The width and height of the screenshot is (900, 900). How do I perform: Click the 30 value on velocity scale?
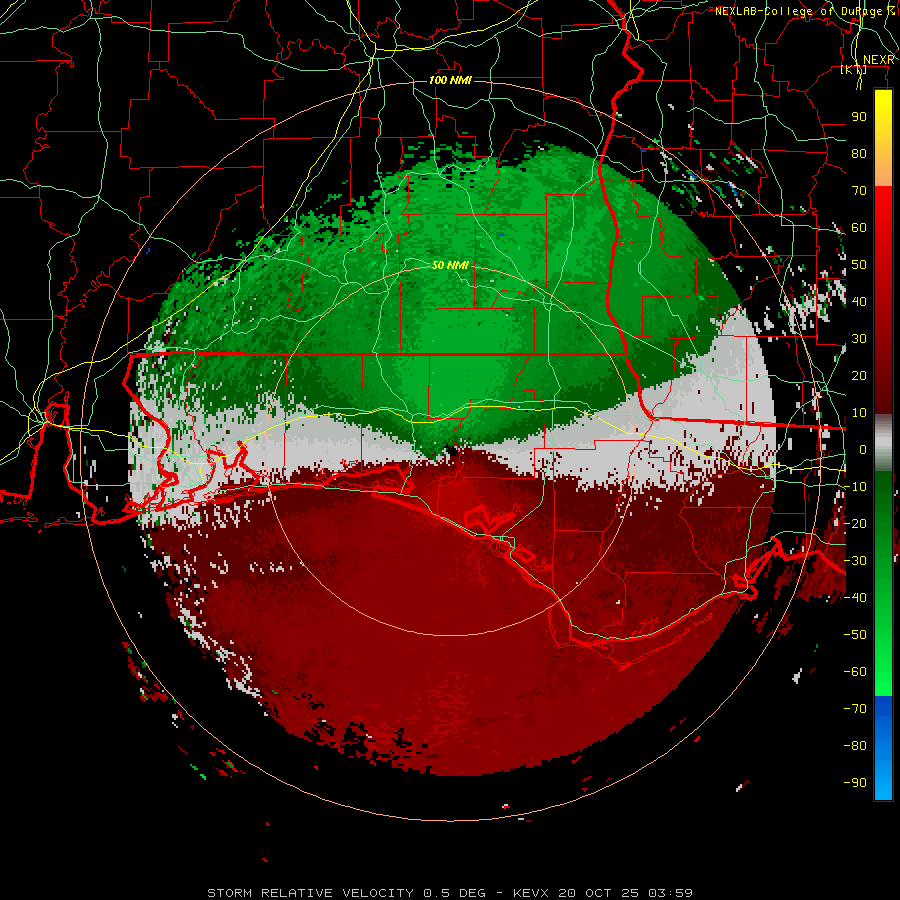pyautogui.click(x=859, y=339)
